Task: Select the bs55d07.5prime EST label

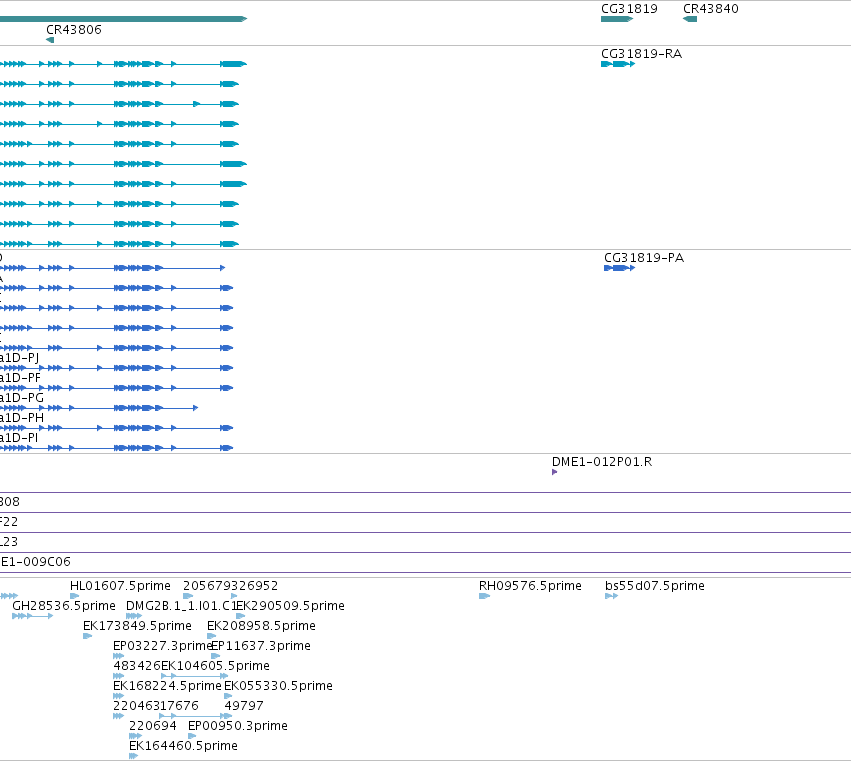Action: (655, 586)
